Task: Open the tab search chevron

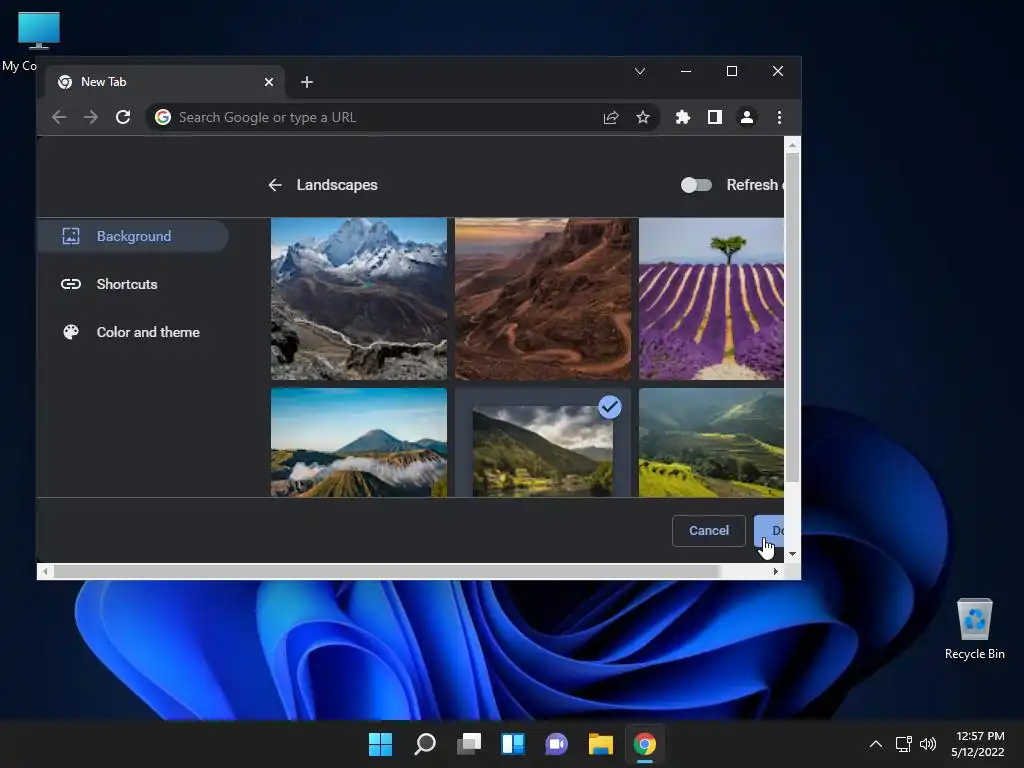Action: coord(640,71)
